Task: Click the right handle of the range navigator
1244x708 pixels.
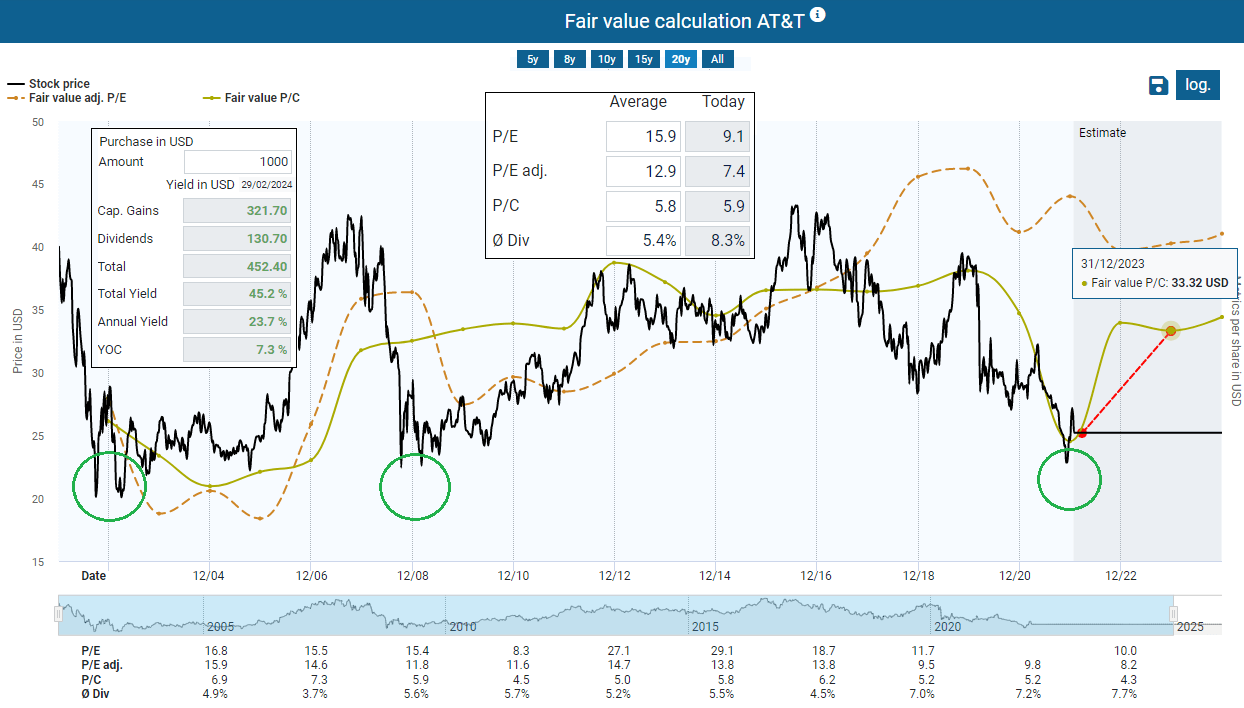Action: [x=1174, y=615]
